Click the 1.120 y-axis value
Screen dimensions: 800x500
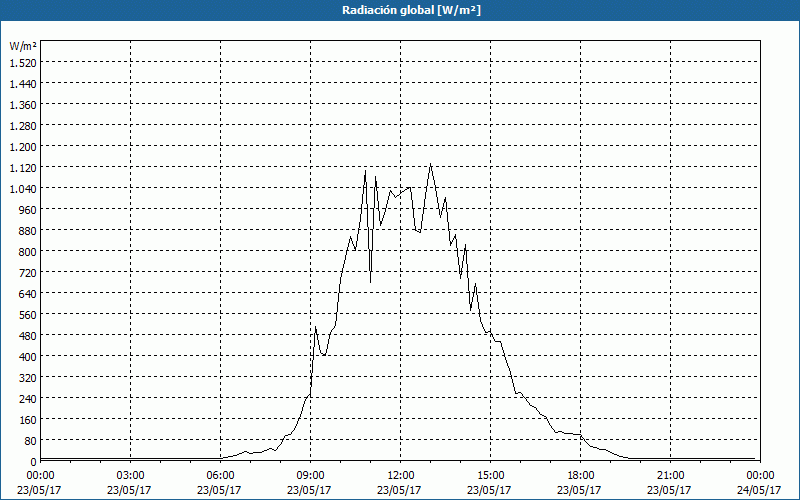[x=23, y=168]
